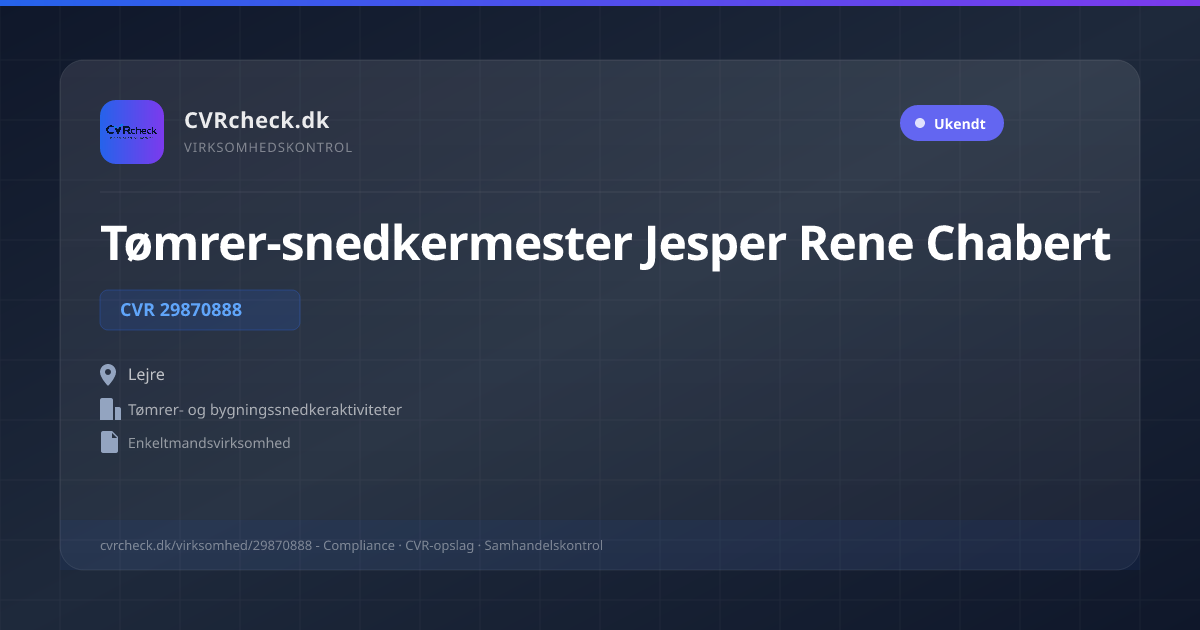1200x630 pixels.
Task: Click the Lejre location text
Action: pyautogui.click(x=146, y=375)
